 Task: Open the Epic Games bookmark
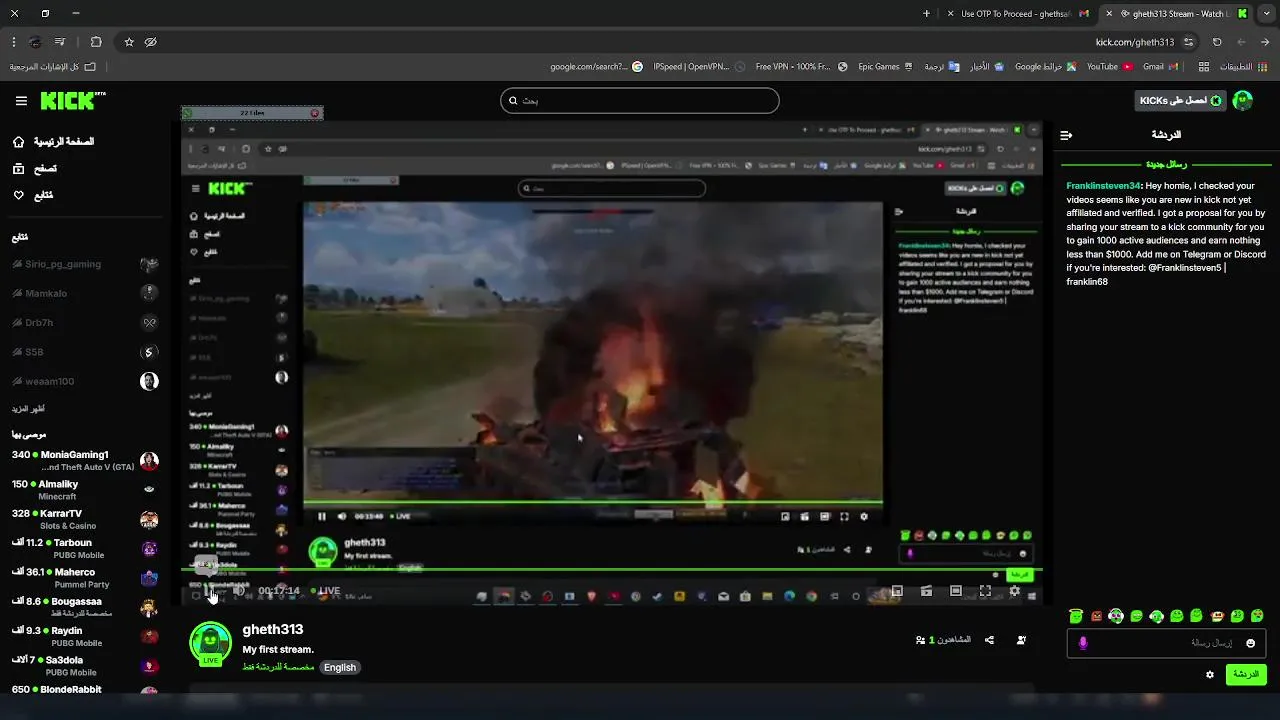(886, 67)
